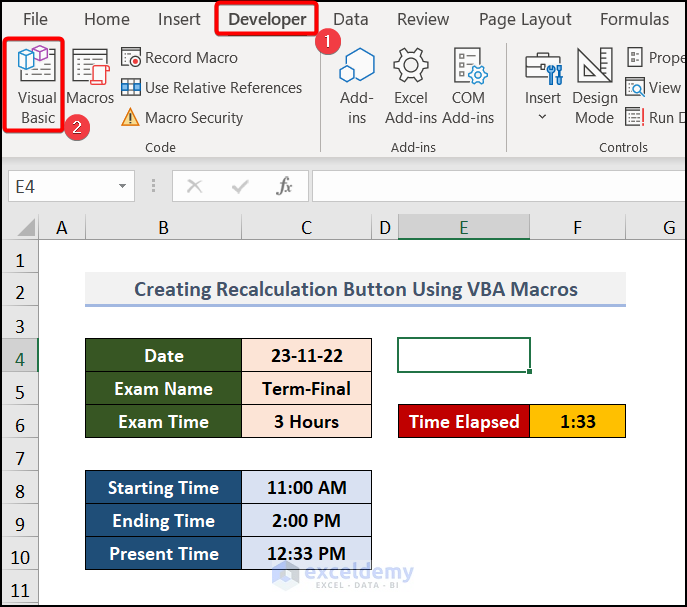Click the 'Starting Time' cell

pyautogui.click(x=163, y=487)
